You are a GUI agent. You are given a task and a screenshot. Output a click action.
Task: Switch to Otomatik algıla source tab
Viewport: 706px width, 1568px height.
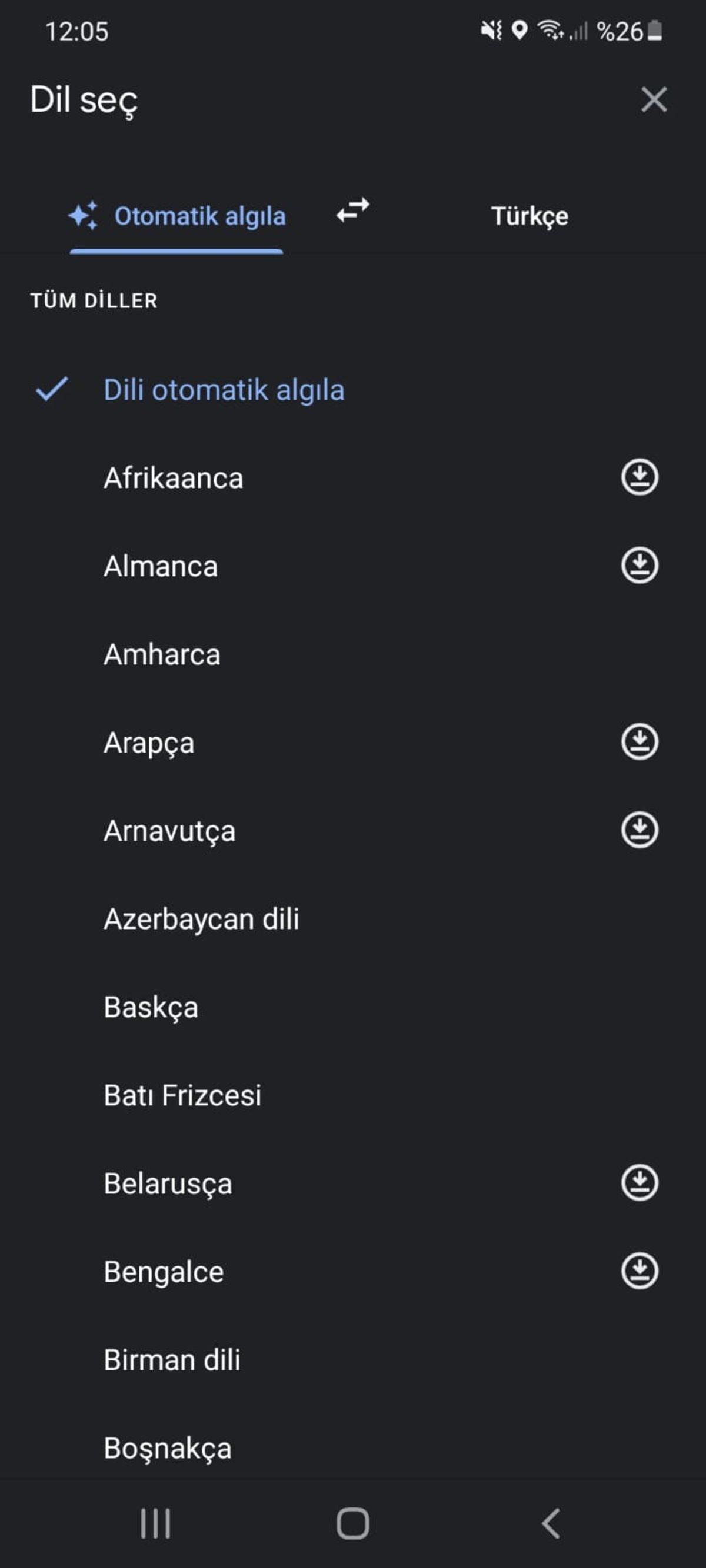(176, 216)
